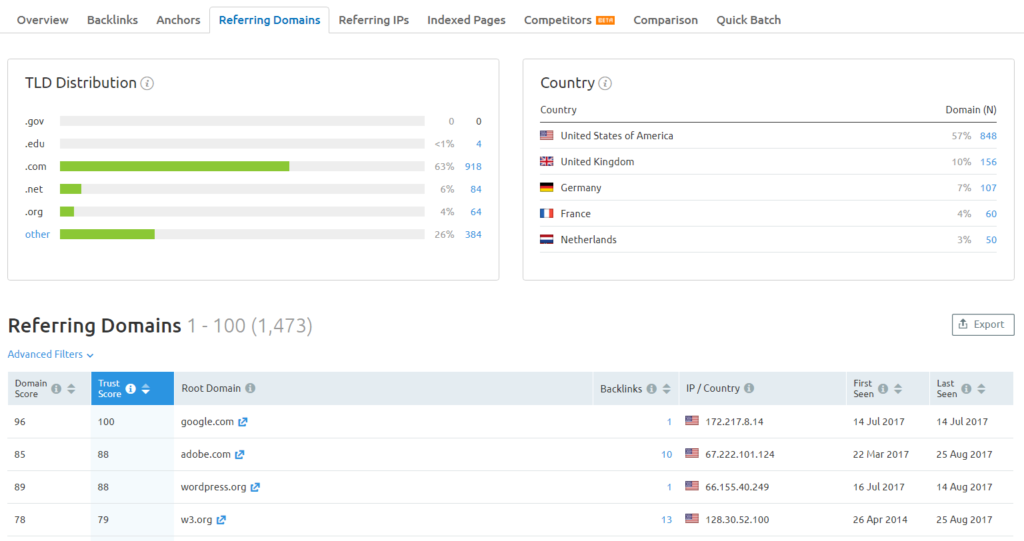Viewport: 1024px width, 541px height.
Task: Click the .edu count 4 link
Action: tap(479, 144)
